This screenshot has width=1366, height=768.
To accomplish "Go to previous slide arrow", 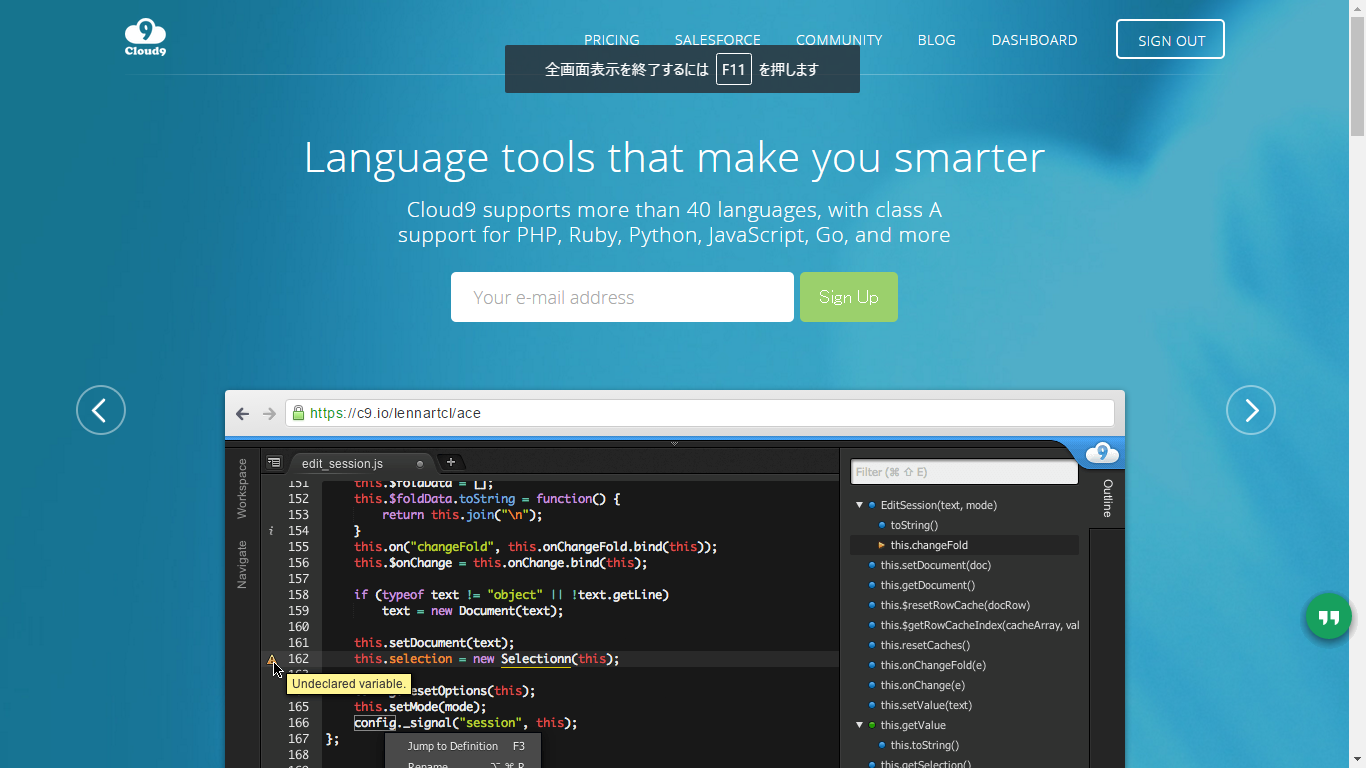I will tap(101, 410).
